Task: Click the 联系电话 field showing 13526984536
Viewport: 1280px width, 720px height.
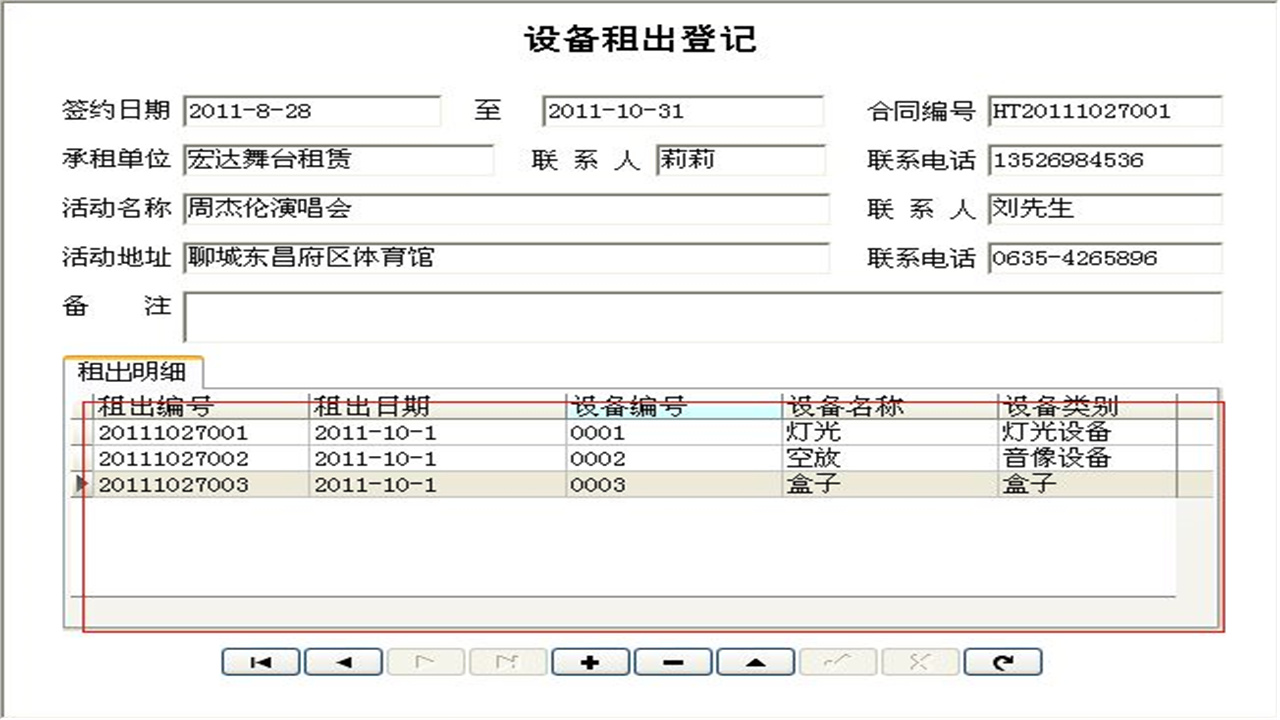Action: tap(1100, 160)
